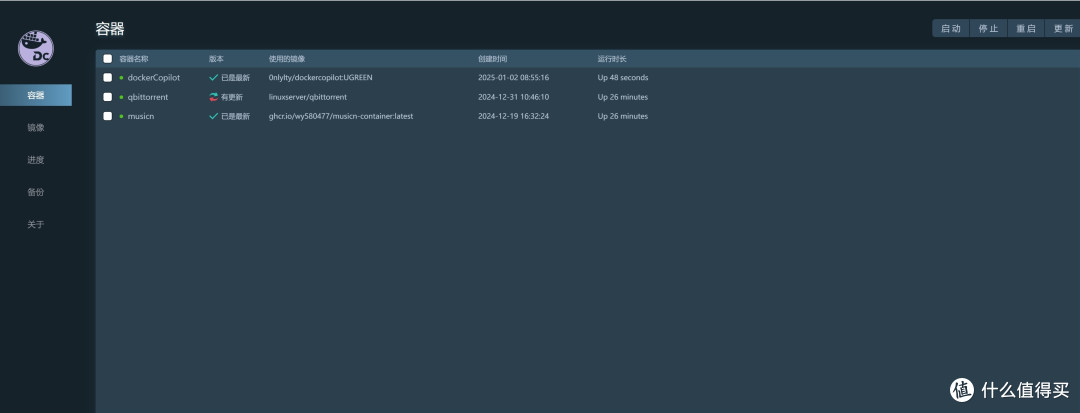Click image ghcr.io/wy580477/musicn-container:latest
1080x413 pixels.
click(341, 116)
